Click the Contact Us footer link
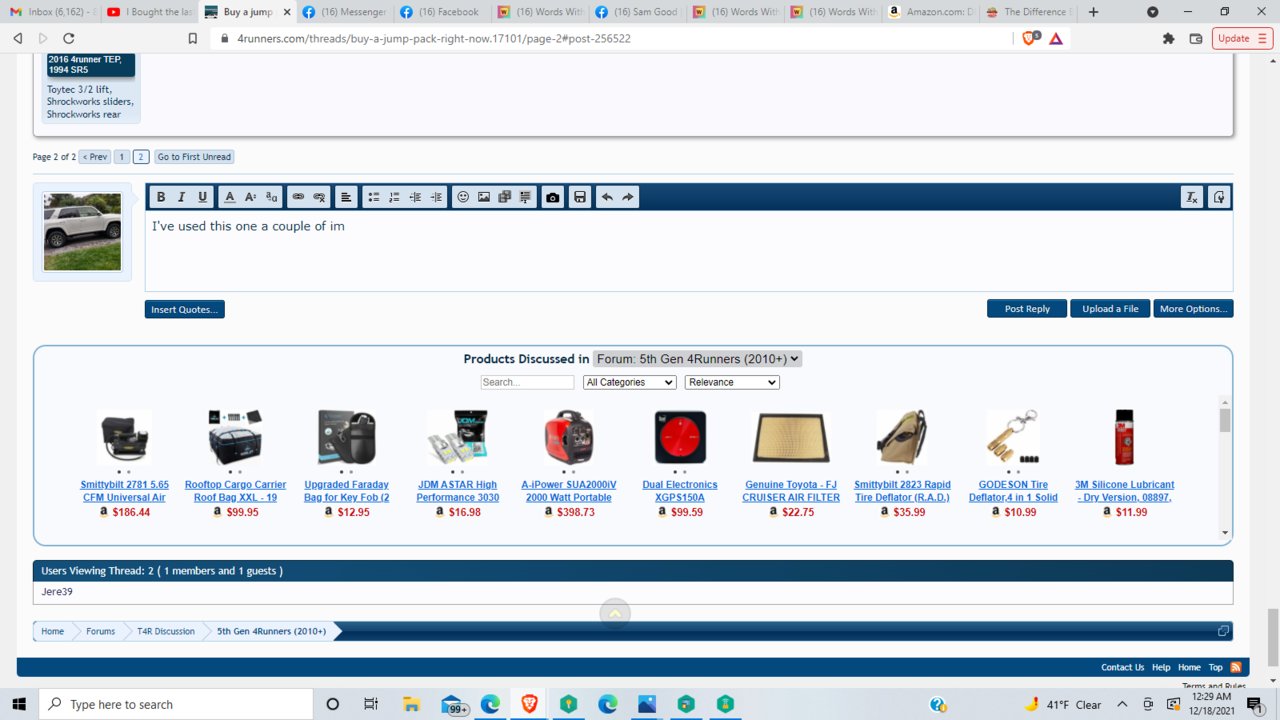 point(1122,667)
